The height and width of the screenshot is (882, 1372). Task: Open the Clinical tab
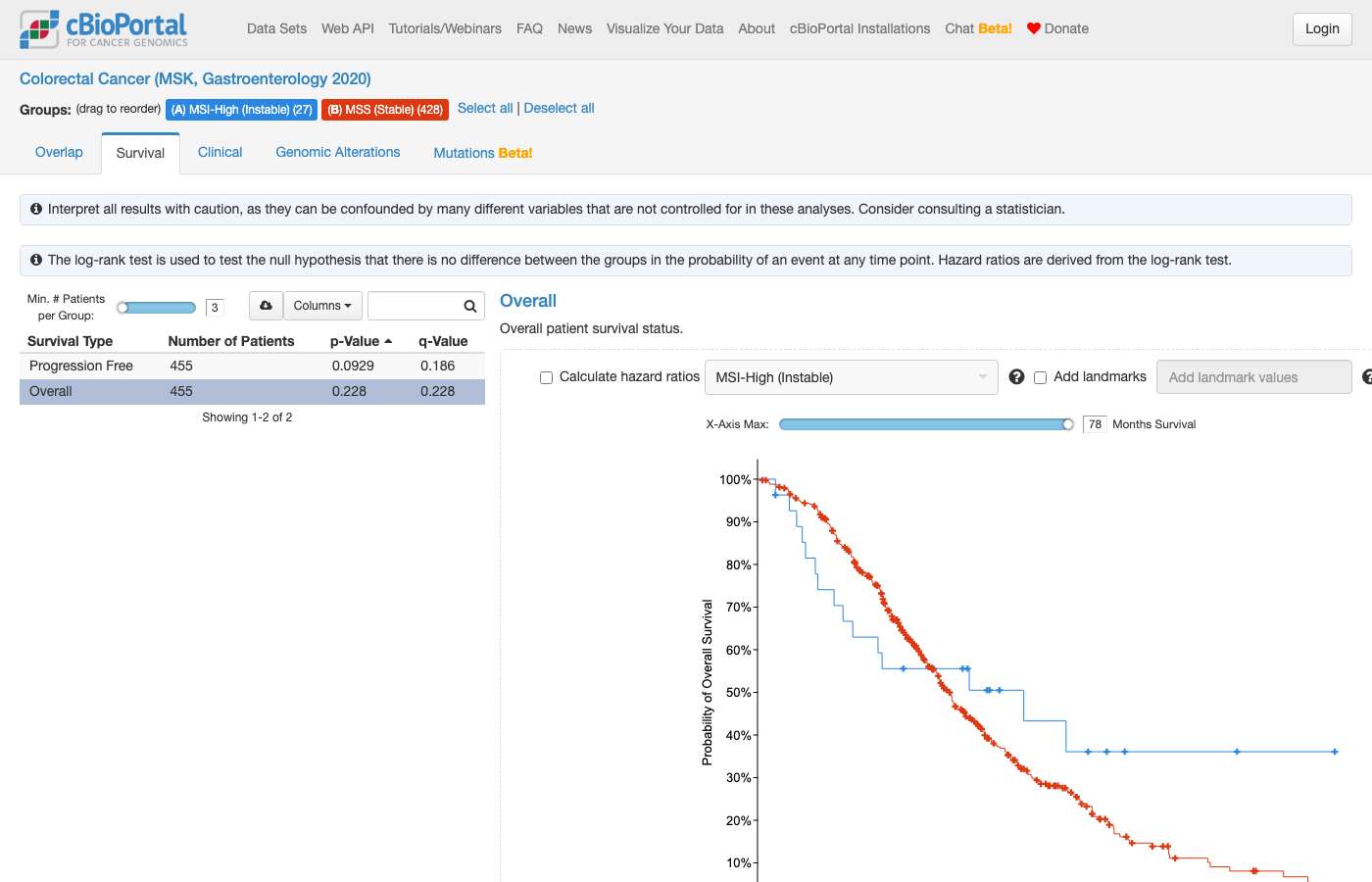220,152
